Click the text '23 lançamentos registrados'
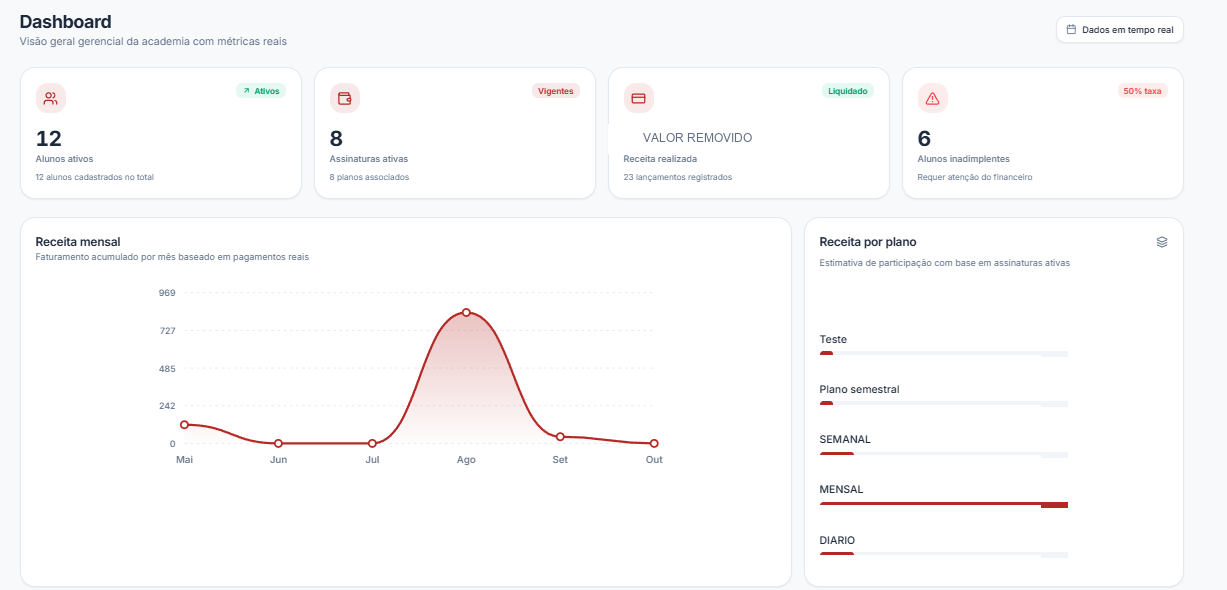This screenshot has width=1227, height=590. [x=677, y=177]
